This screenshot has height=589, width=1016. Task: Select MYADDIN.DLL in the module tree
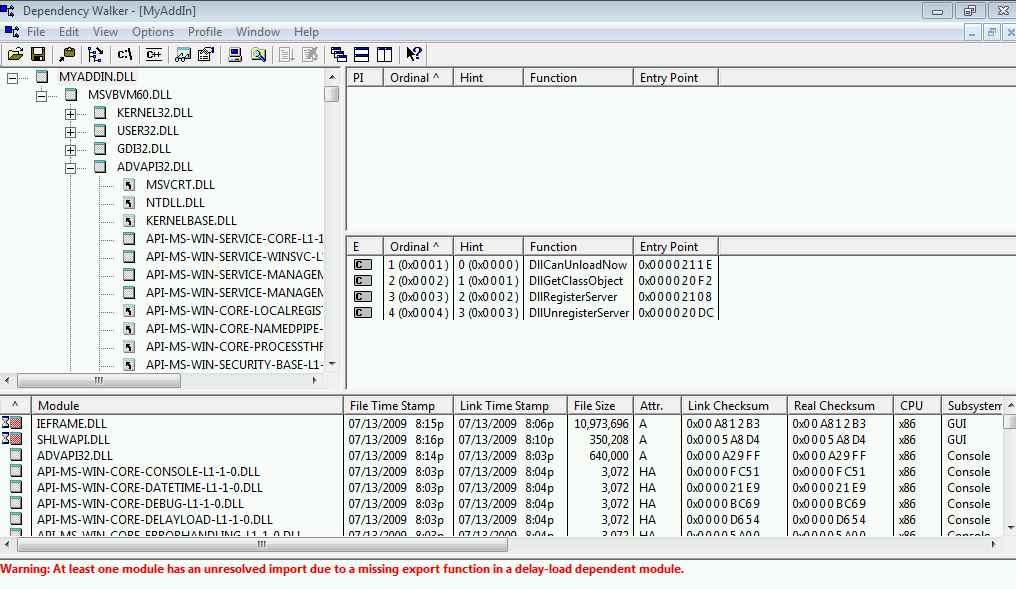pyautogui.click(x=97, y=76)
